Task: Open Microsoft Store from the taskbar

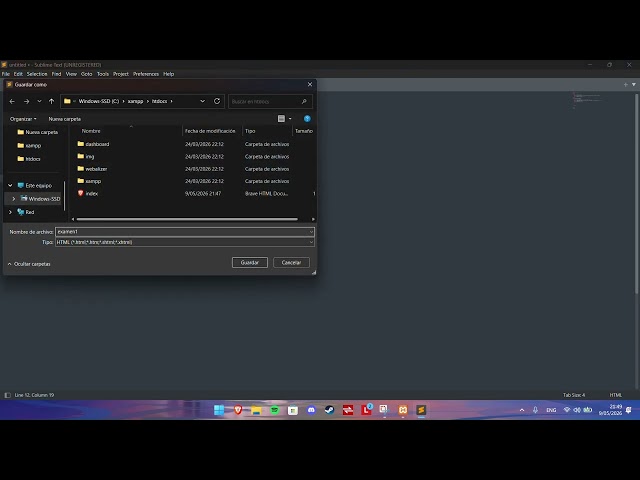Action: point(293,410)
